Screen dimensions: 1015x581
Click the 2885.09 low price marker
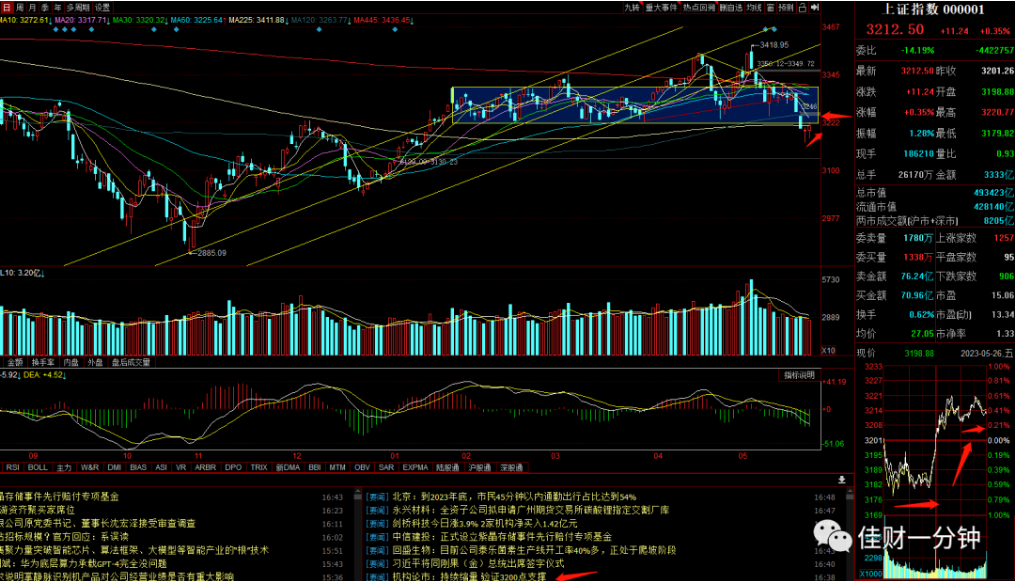click(212, 253)
